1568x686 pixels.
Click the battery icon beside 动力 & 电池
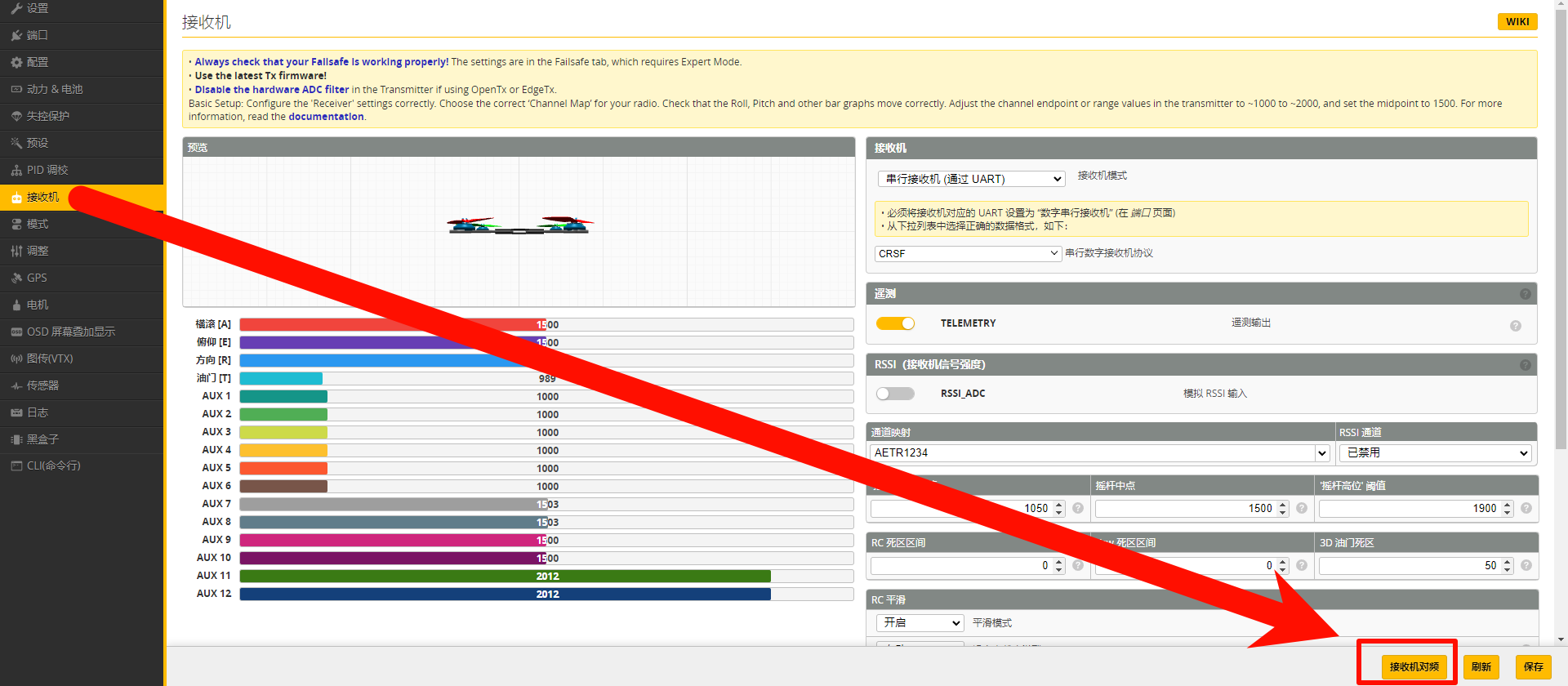click(x=16, y=89)
